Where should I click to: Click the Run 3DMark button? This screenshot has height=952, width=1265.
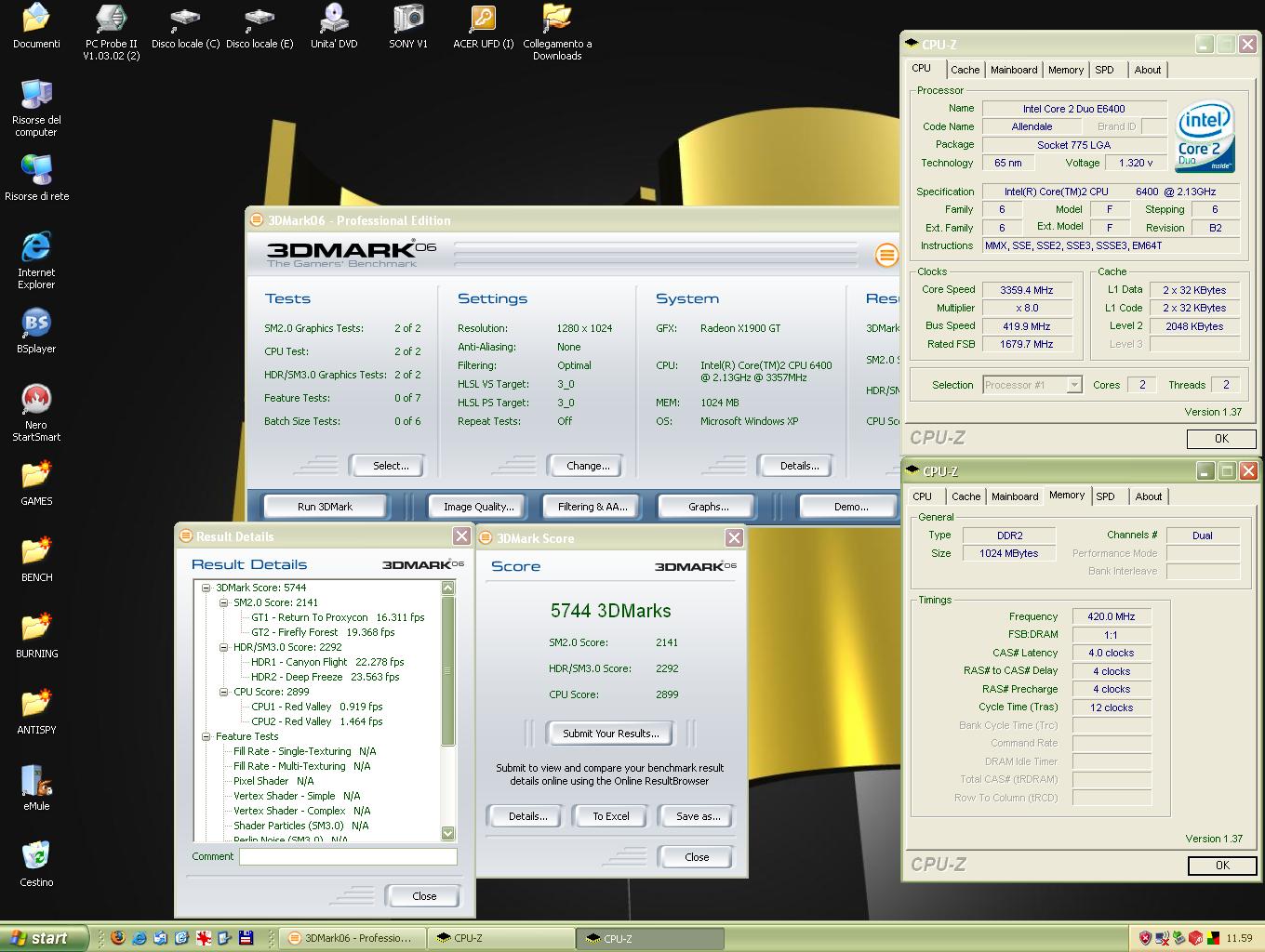pyautogui.click(x=326, y=507)
